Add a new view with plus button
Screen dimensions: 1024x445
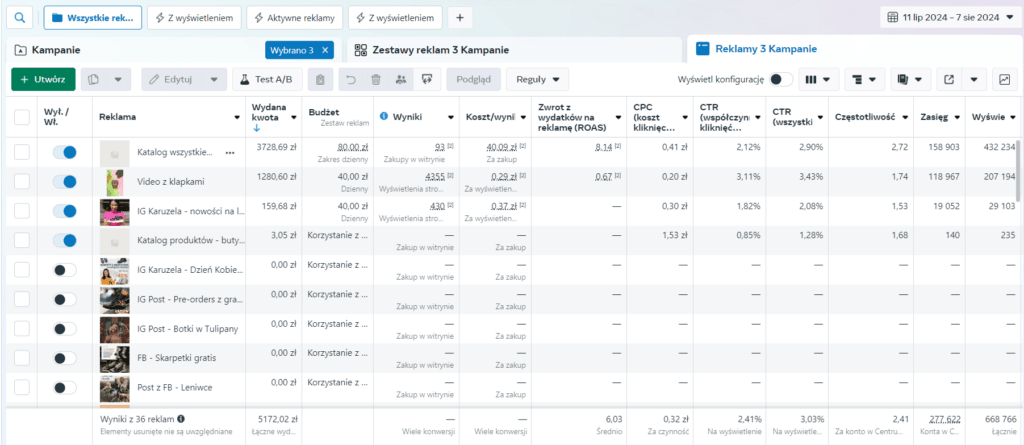click(x=460, y=18)
